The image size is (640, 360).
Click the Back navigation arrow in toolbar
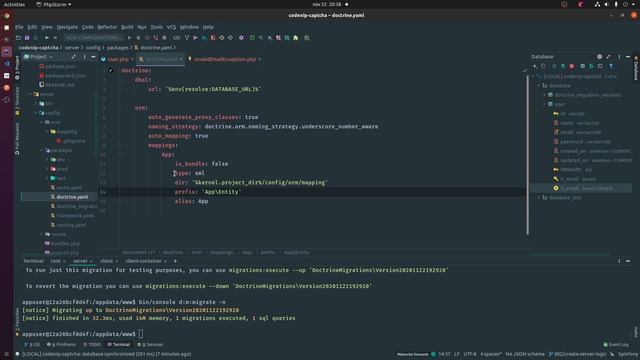[x=47, y=38]
